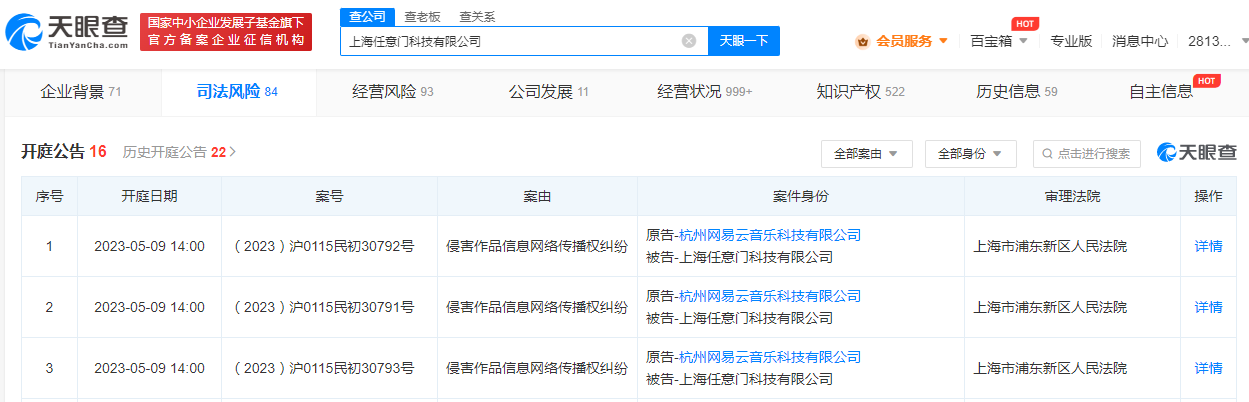This screenshot has height=402, width=1249.
Task: Click the 会员服务 crown icon
Action: pos(862,41)
